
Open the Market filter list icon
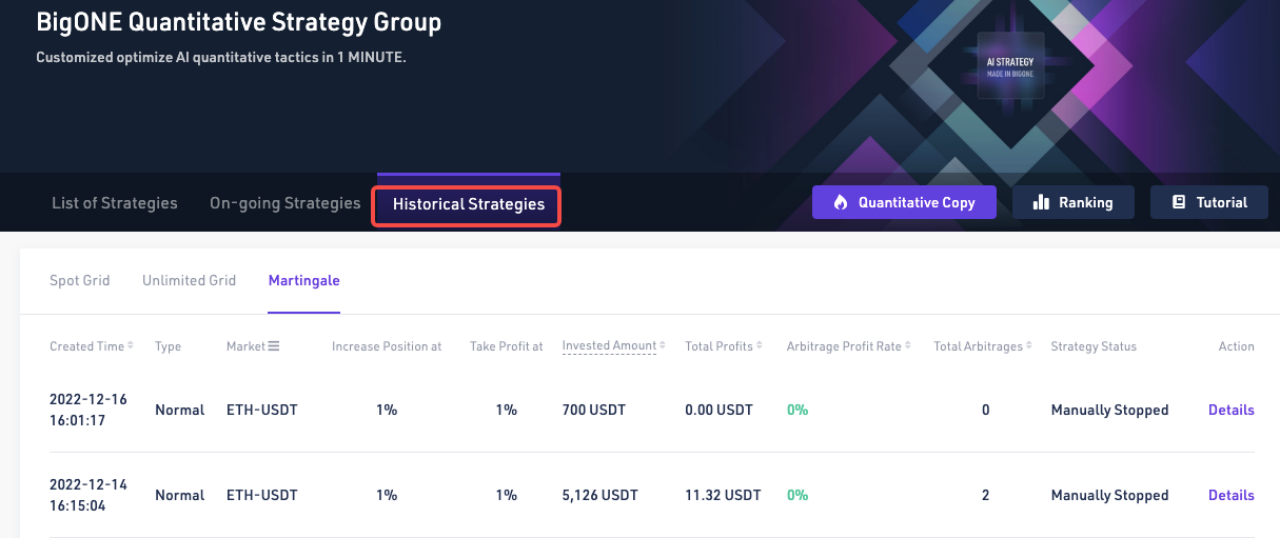click(274, 346)
